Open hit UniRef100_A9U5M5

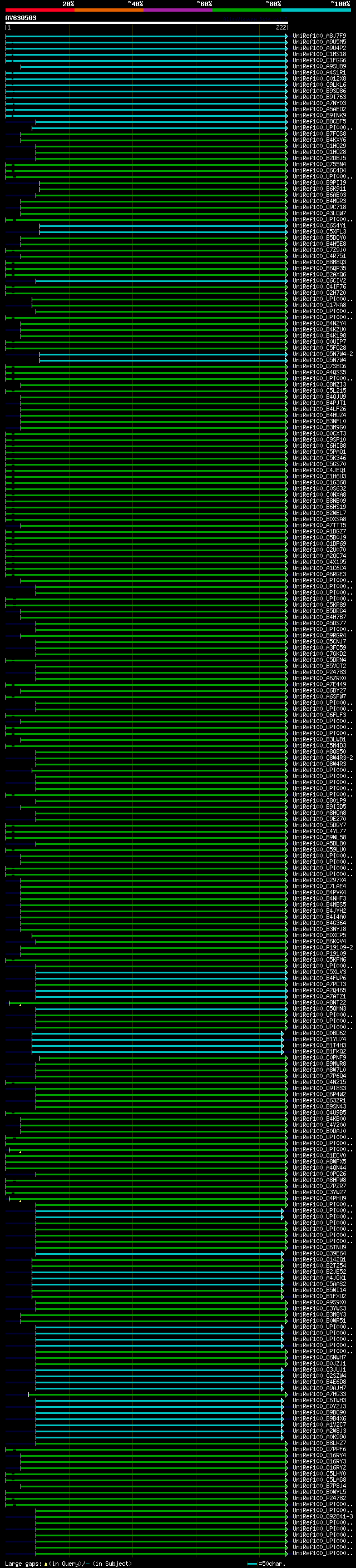click(x=319, y=42)
